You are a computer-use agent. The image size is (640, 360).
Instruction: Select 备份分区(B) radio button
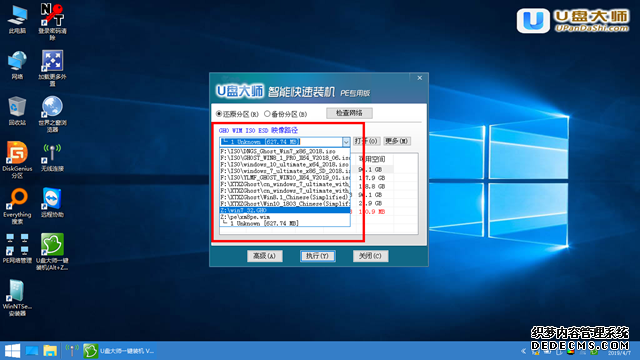[286, 114]
